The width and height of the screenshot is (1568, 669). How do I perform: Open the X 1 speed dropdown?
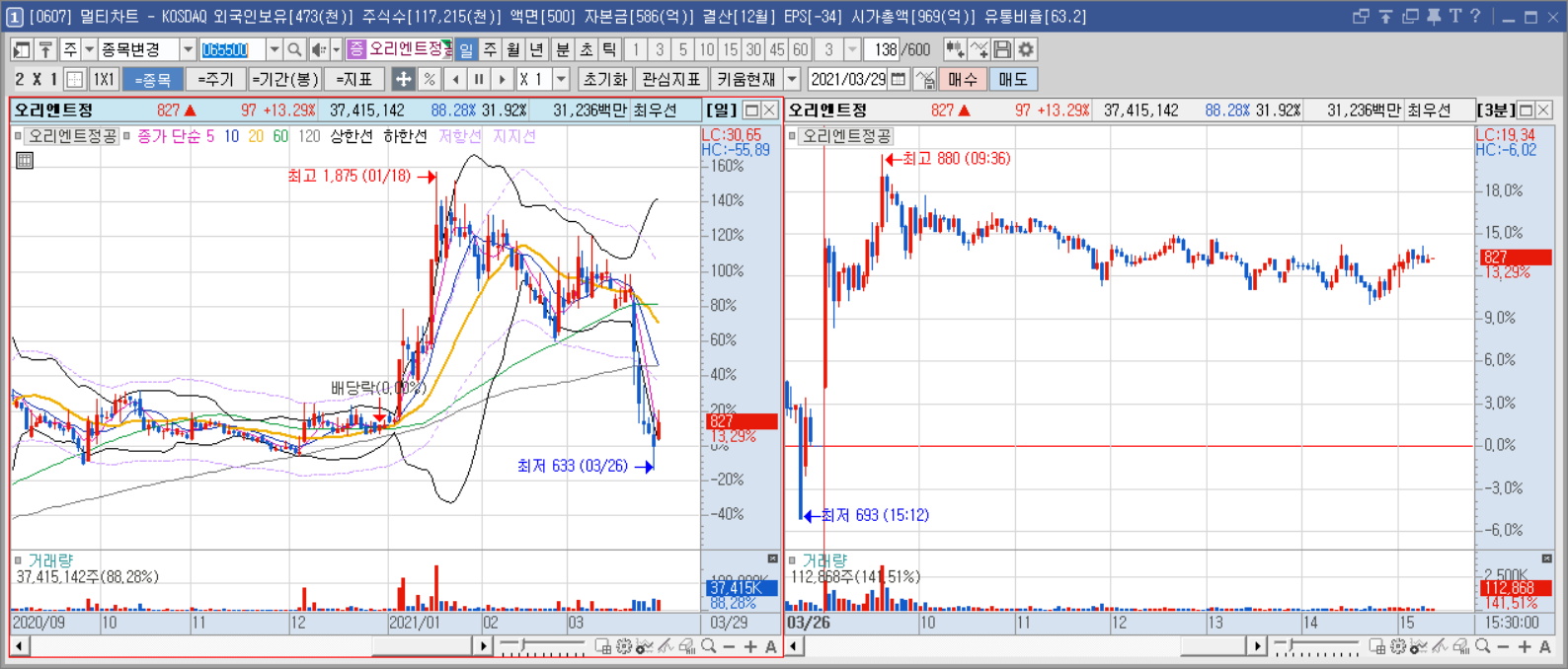[562, 79]
